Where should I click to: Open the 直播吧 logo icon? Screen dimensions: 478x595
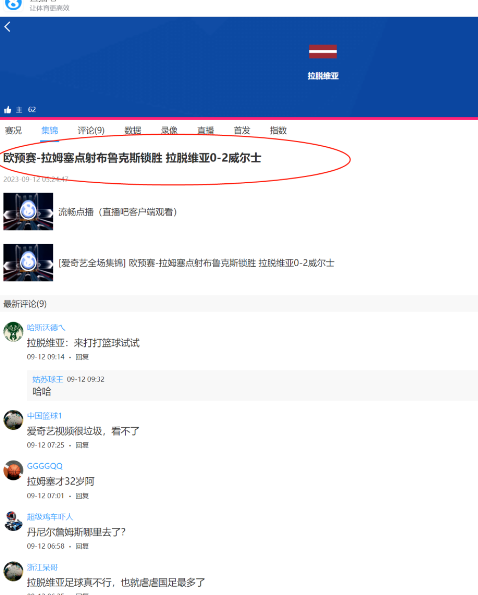(x=13, y=5)
